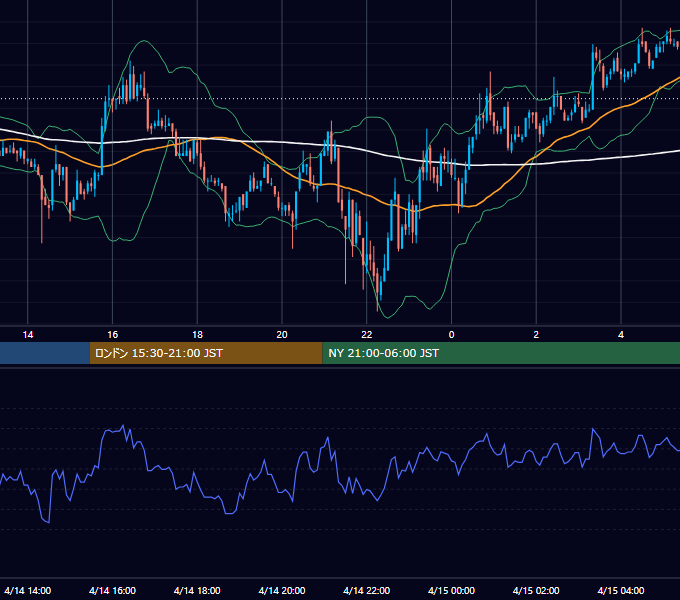Click the 4/14 20:00 oscillator date label
The width and height of the screenshot is (680, 600).
click(x=282, y=590)
